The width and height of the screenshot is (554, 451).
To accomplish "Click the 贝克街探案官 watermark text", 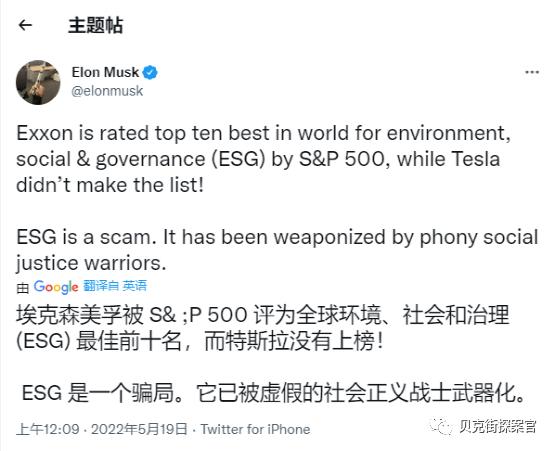I will (498, 427).
